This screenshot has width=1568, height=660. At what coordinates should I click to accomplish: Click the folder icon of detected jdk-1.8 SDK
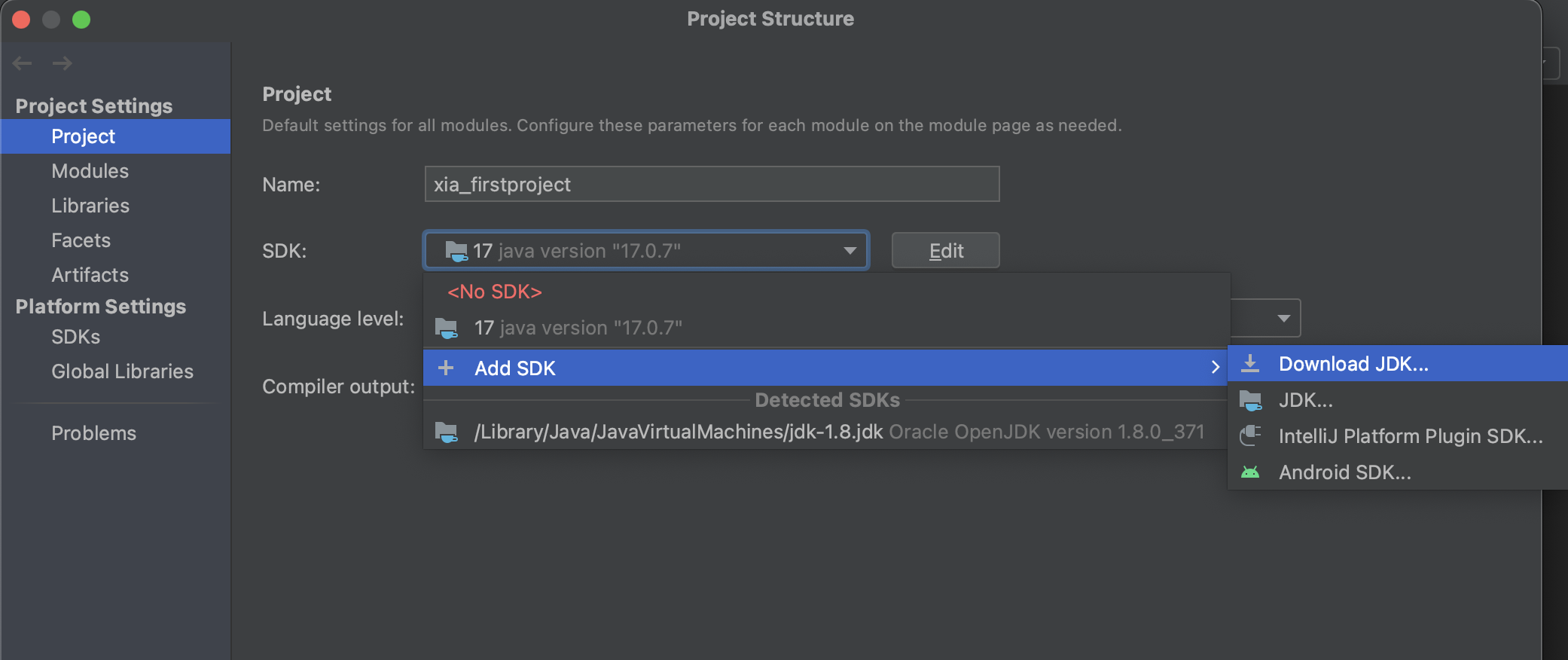coord(447,432)
